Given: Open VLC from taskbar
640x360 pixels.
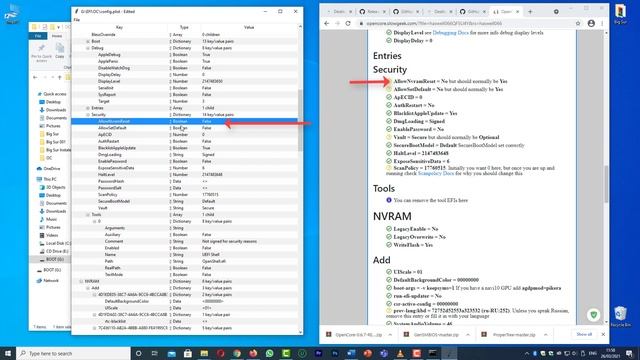Looking at the screenshot, I should click(400, 353).
